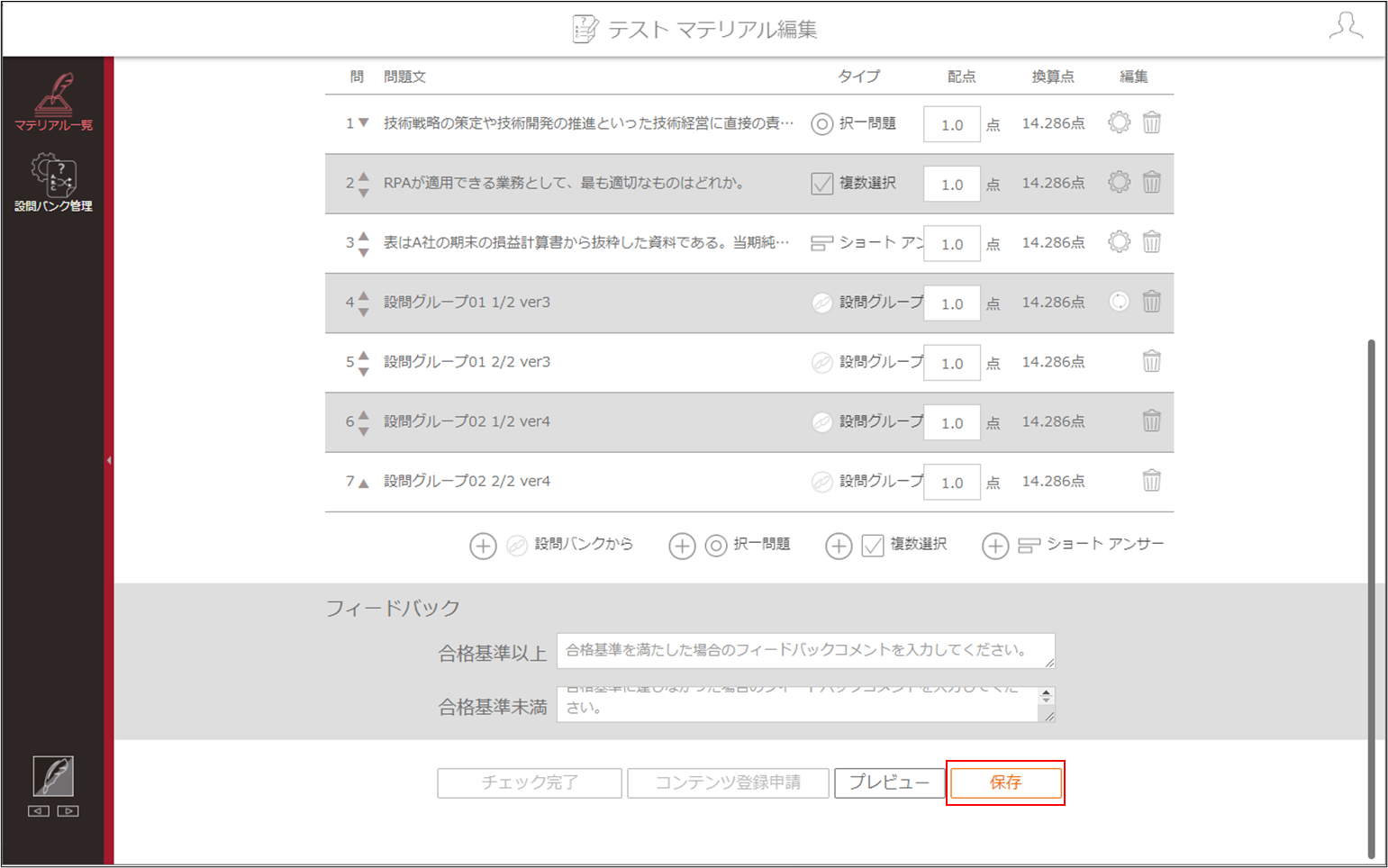1388x868 pixels.
Task: Click the プレビュー button
Action: 889,782
